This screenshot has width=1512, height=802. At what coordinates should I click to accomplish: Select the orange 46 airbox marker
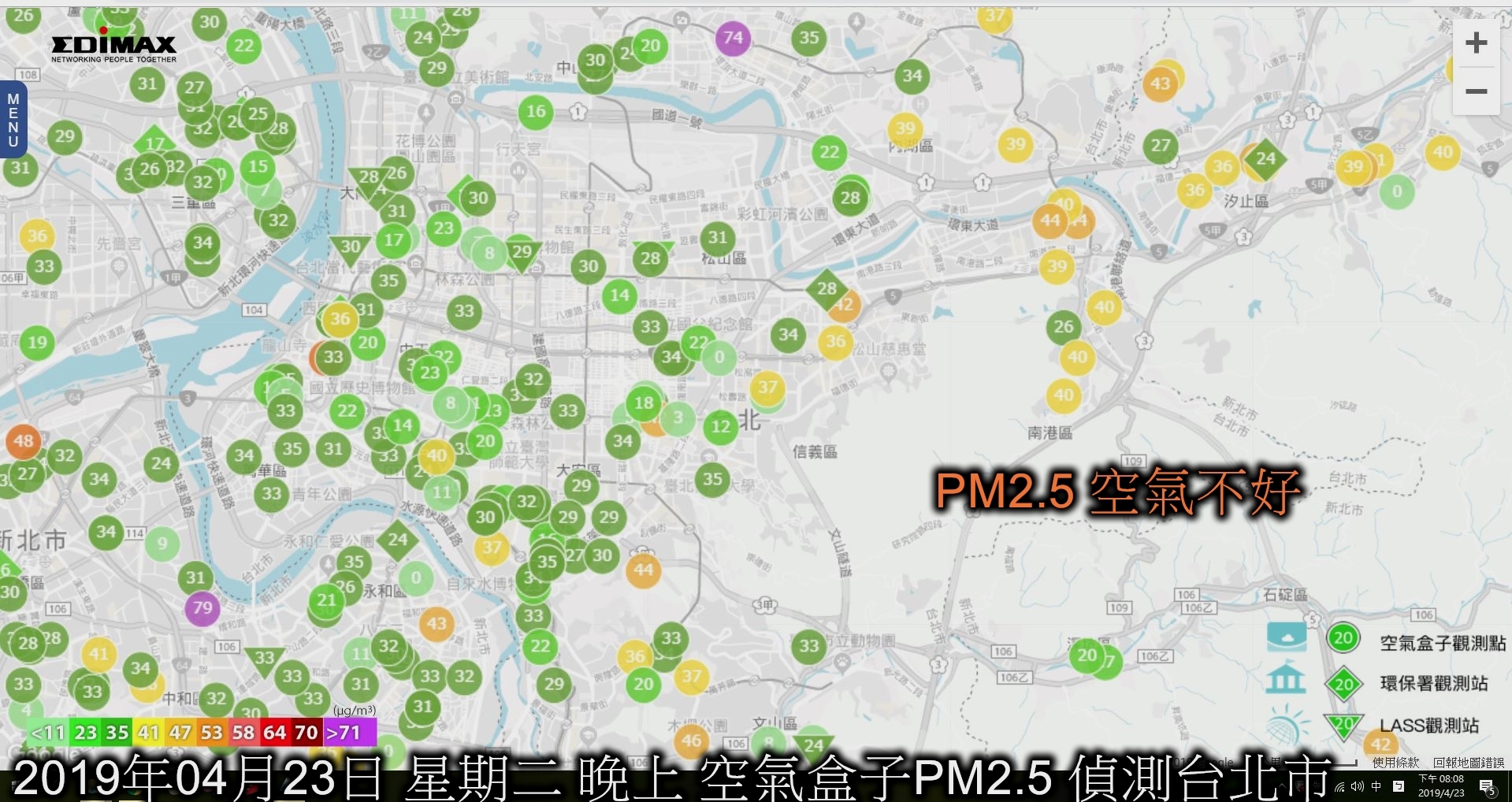point(691,741)
